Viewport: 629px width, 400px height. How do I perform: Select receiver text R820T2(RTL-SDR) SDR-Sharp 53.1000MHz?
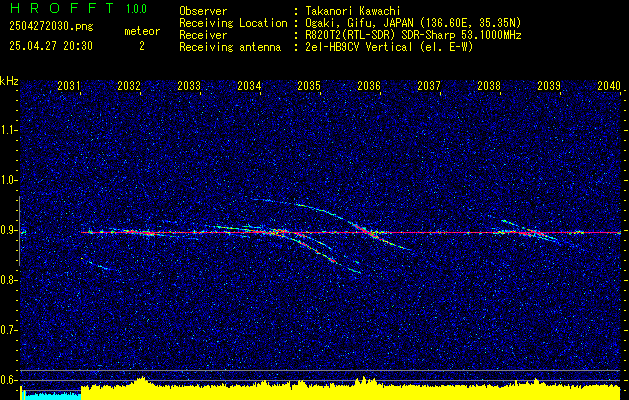point(413,35)
